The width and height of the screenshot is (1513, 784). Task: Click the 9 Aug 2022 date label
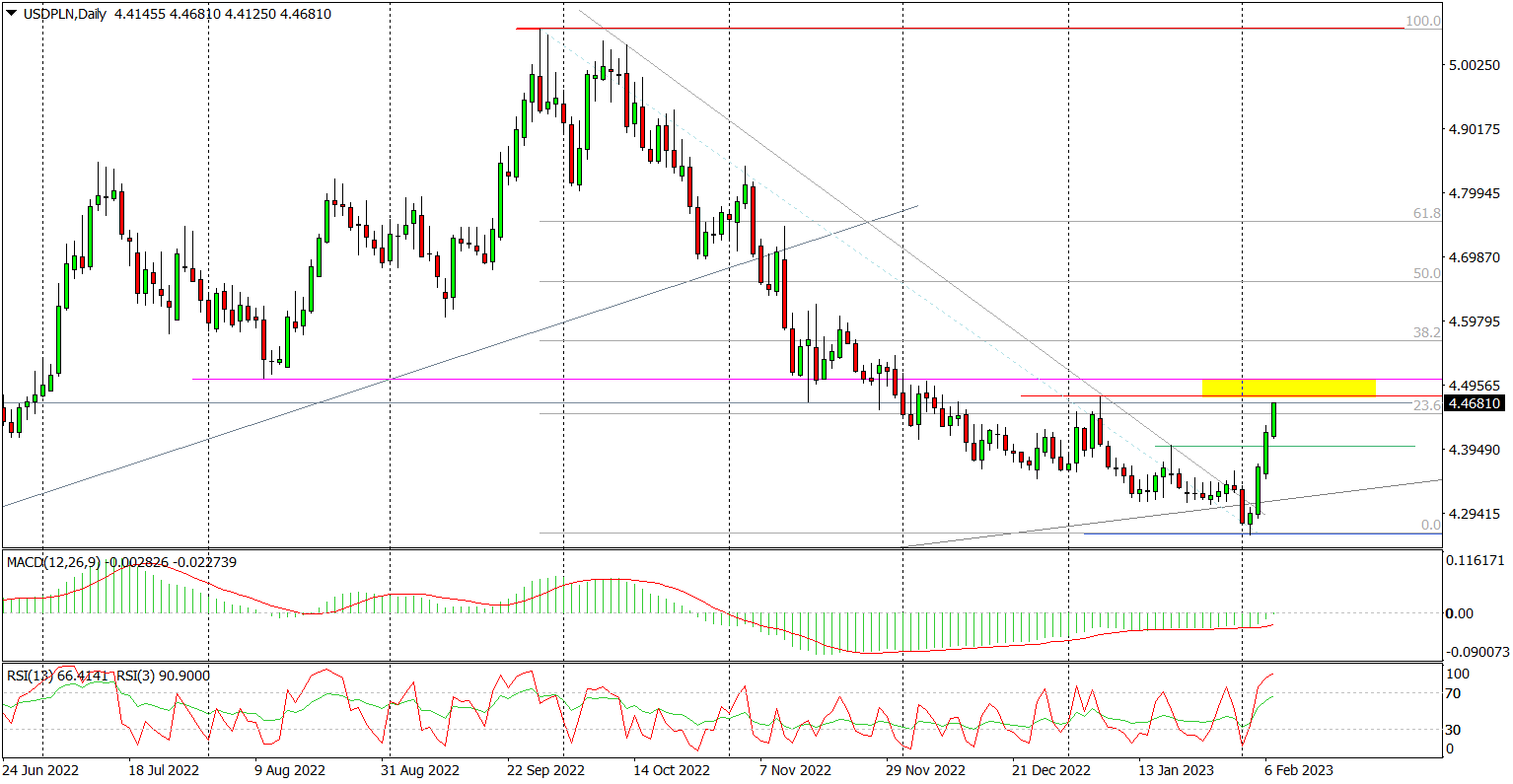(288, 768)
